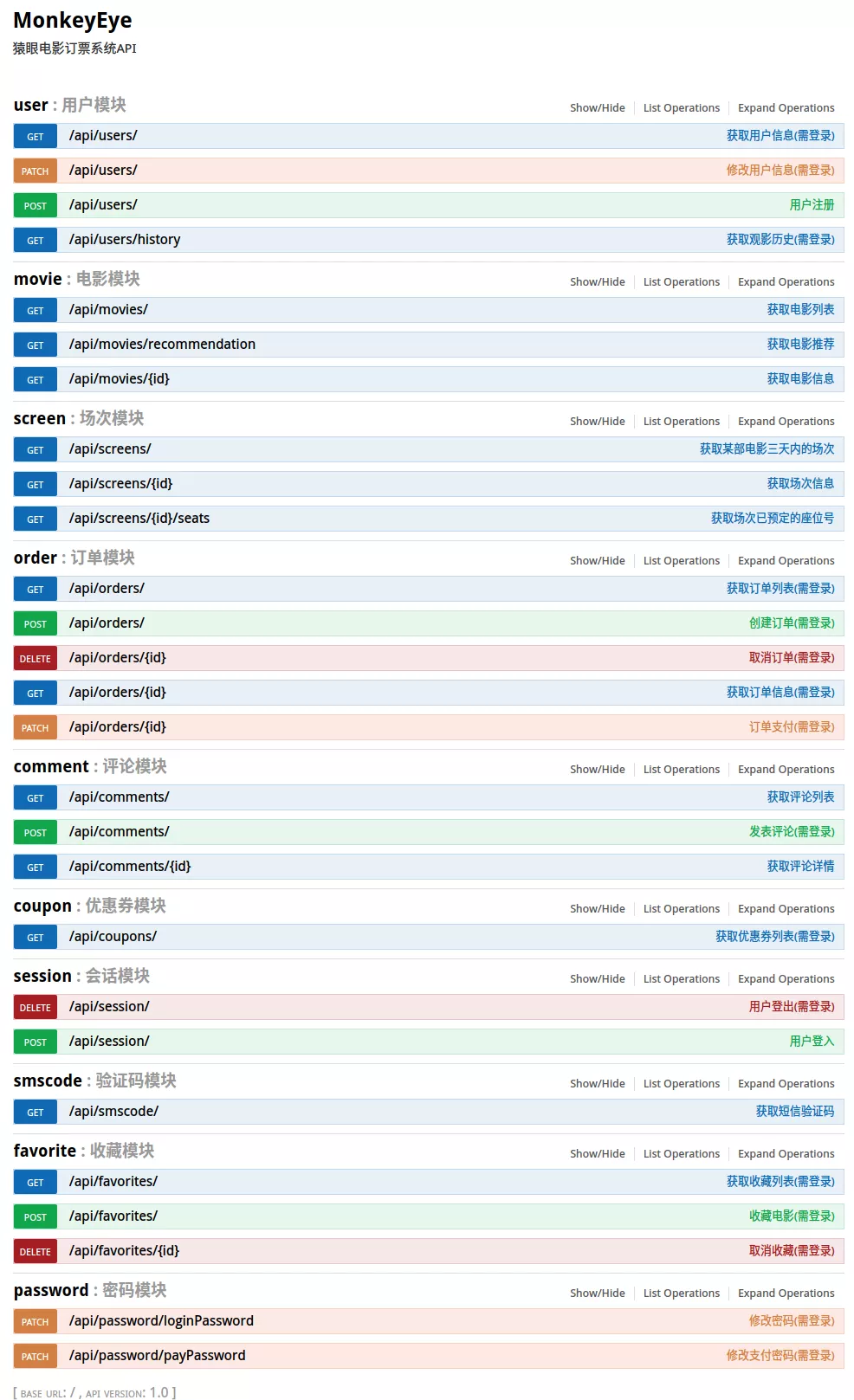Screen dimensions: 854x1400
Task: Click the DELETE badge for /api/favorites/{id}
Action: pos(36,1252)
